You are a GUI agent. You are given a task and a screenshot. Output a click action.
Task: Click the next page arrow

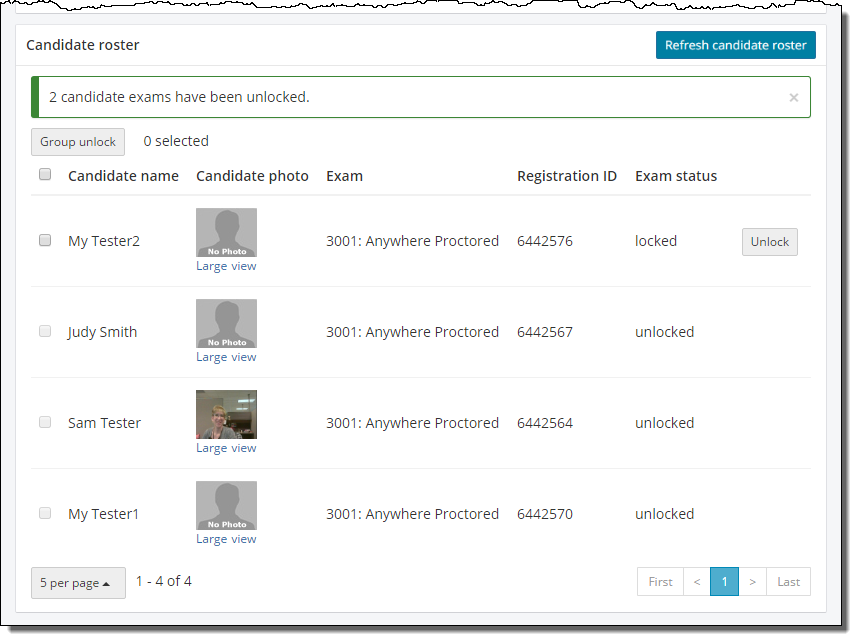coord(752,582)
